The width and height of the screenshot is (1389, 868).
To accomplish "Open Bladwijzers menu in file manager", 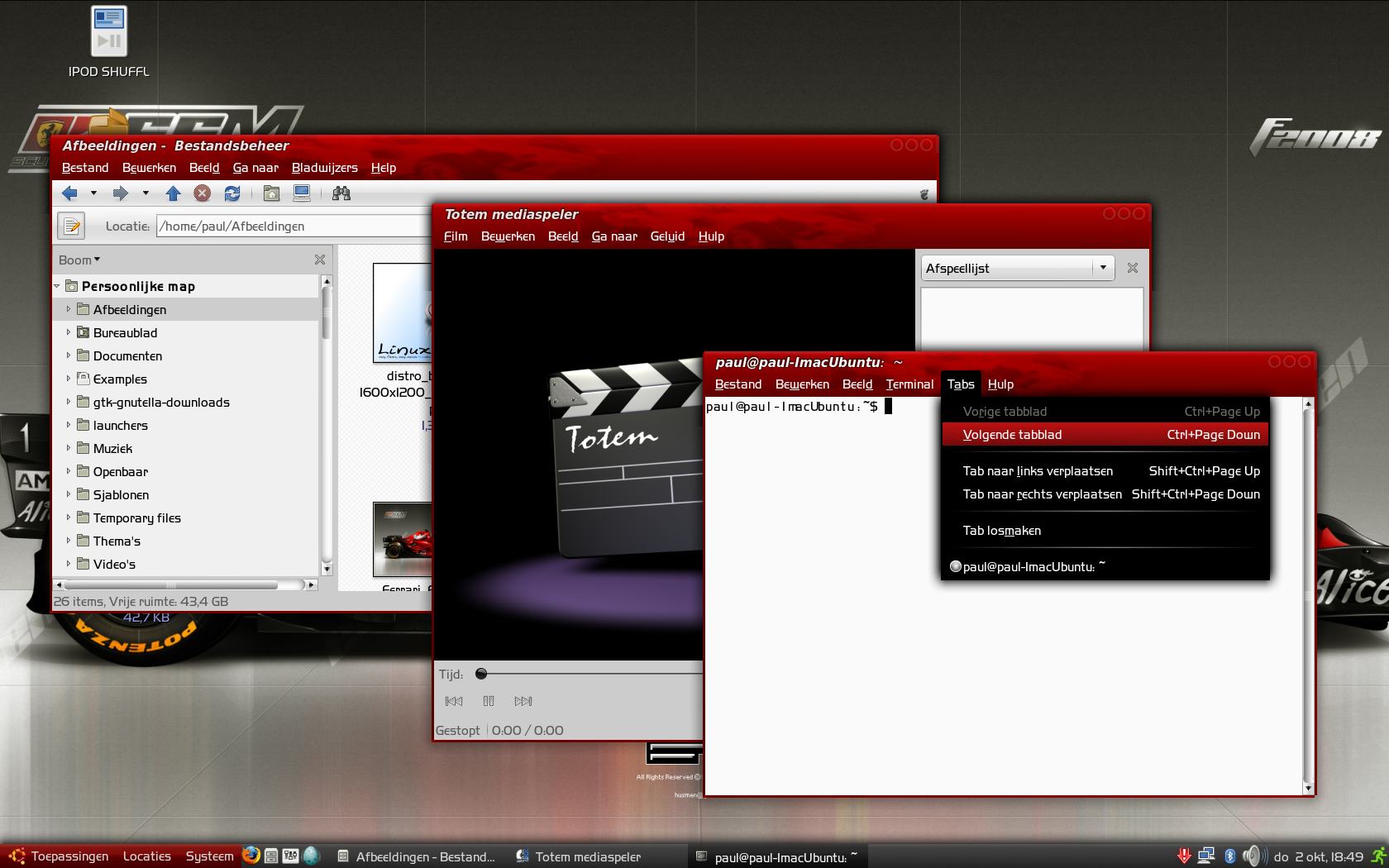I will 325,167.
